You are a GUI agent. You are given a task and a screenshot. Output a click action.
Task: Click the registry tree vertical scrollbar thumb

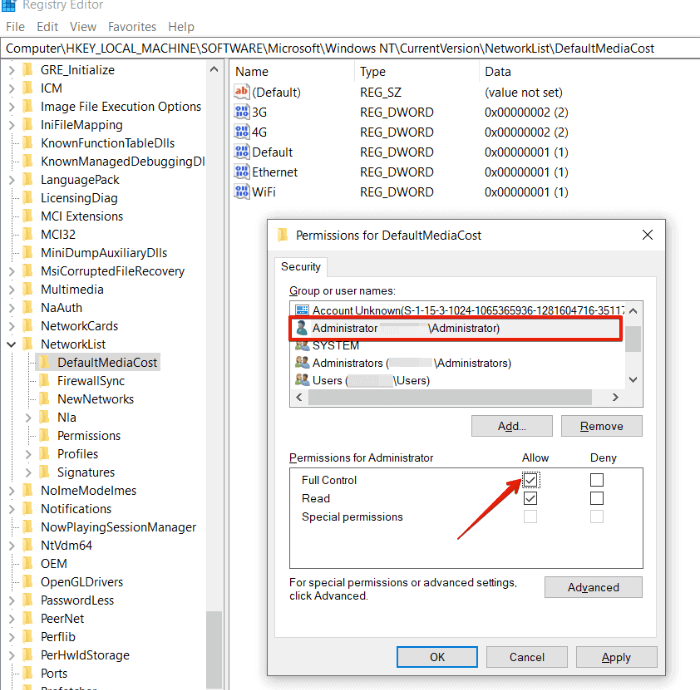[214, 650]
